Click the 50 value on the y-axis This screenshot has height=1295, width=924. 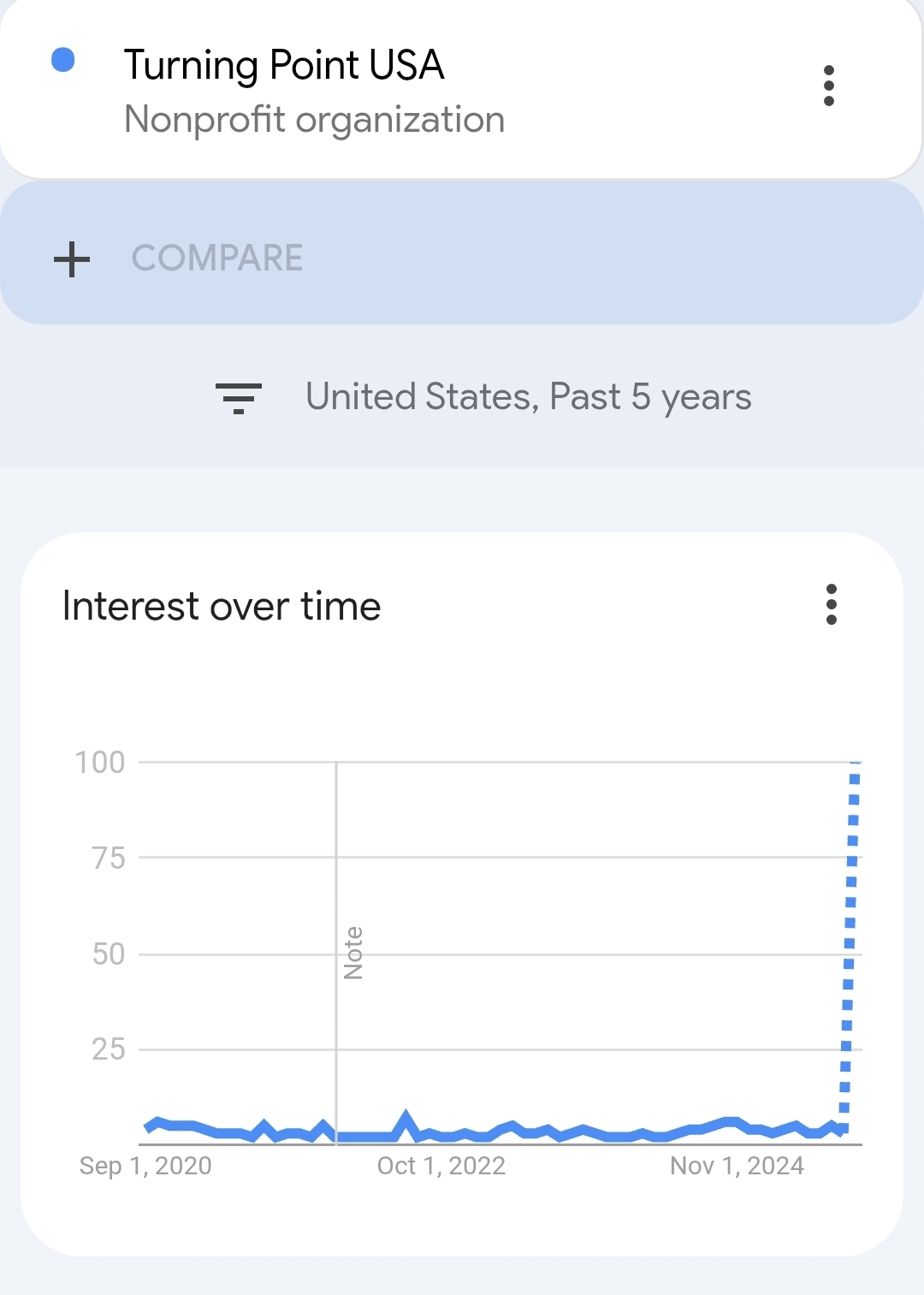point(109,953)
